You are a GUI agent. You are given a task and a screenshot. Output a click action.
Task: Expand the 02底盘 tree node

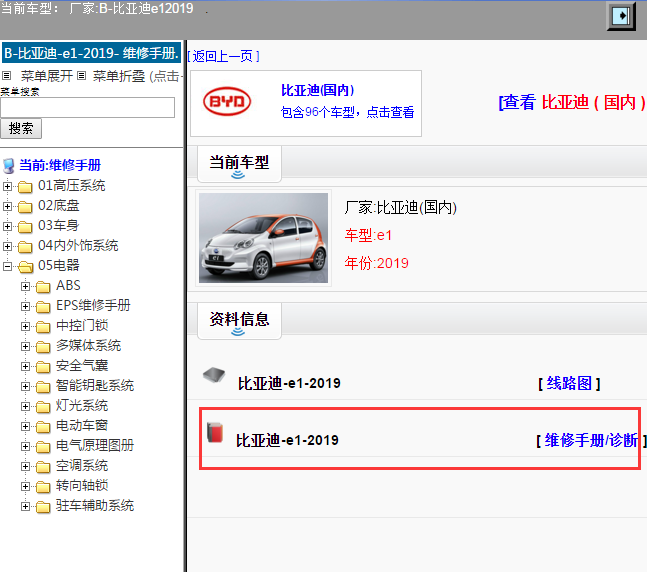tap(7, 206)
